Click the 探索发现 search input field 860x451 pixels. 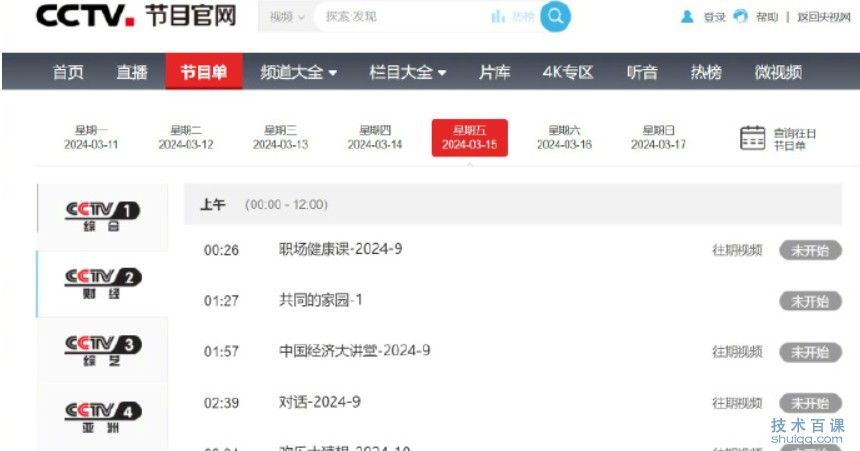(x=400, y=17)
